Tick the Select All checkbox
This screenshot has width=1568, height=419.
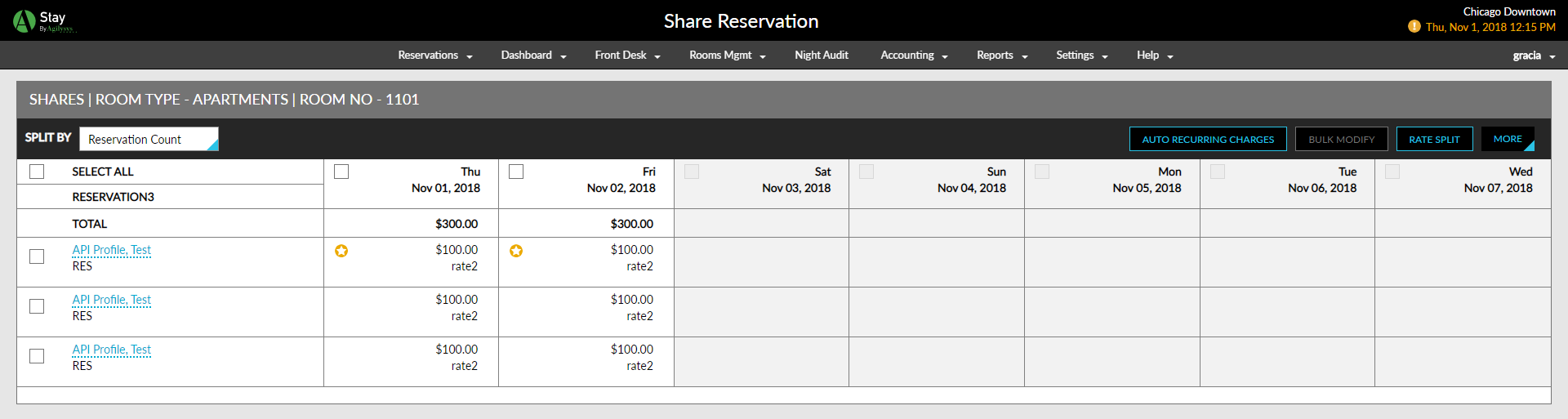(37, 172)
